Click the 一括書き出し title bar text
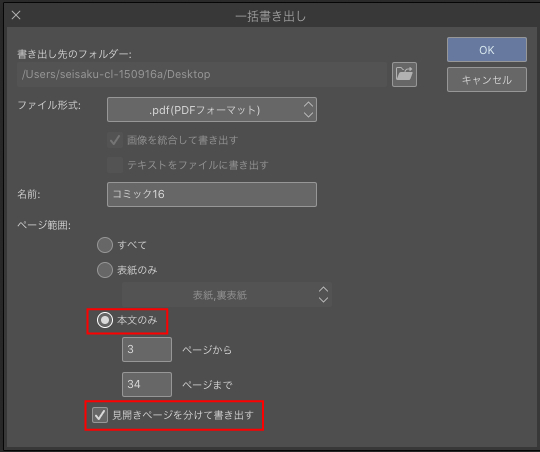 tap(270, 16)
